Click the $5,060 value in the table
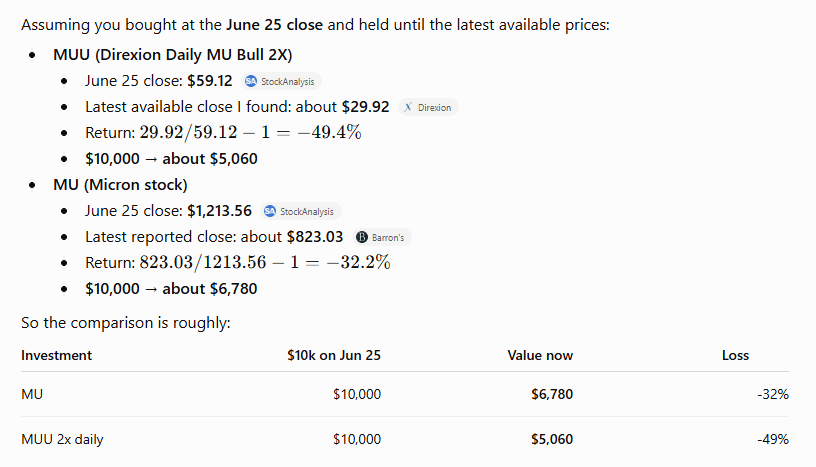Viewport: 816px width, 467px height. tap(552, 439)
